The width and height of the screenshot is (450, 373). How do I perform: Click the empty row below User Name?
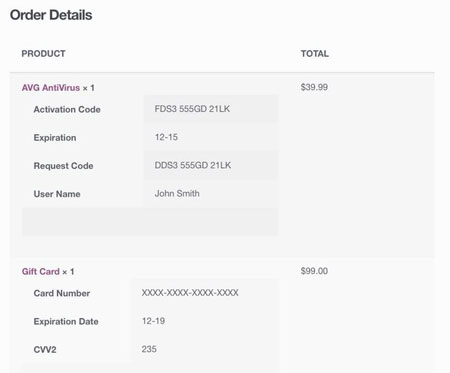tap(150, 222)
